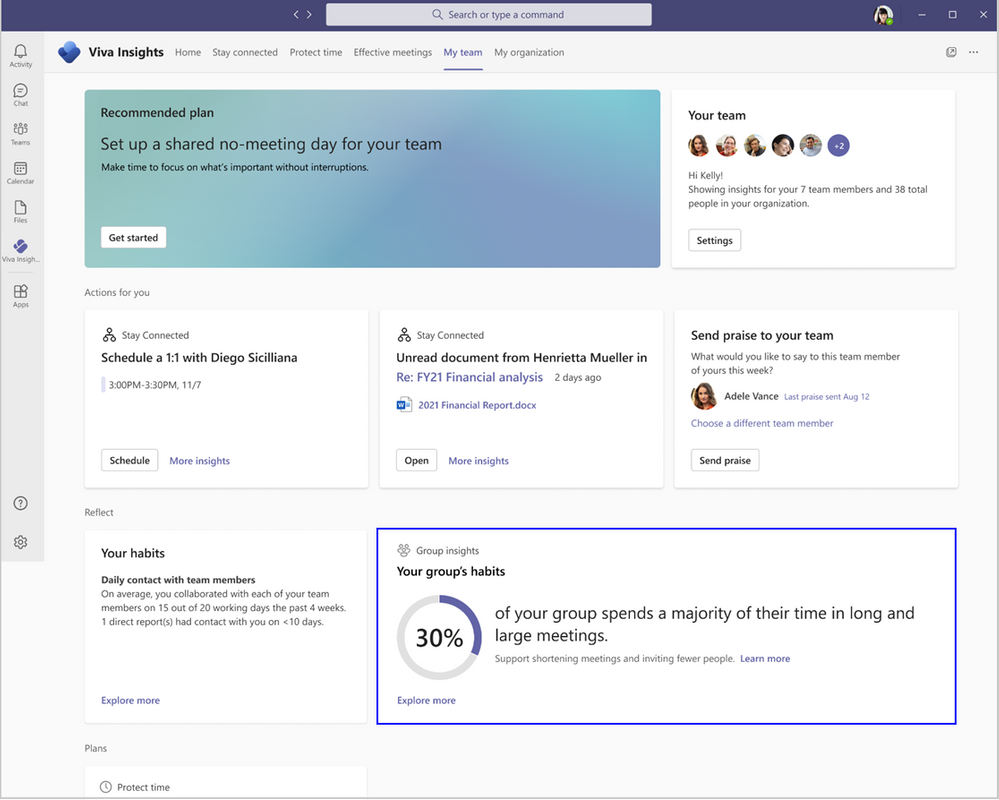Go forward with the right arrow
Screen dimensions: 999x800
coord(309,14)
